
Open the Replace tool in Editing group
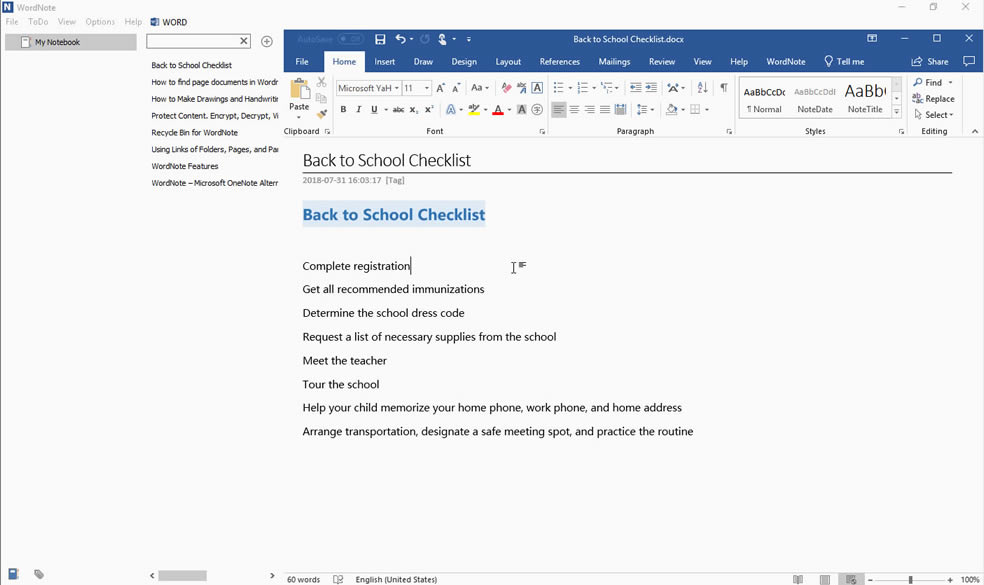click(936, 98)
